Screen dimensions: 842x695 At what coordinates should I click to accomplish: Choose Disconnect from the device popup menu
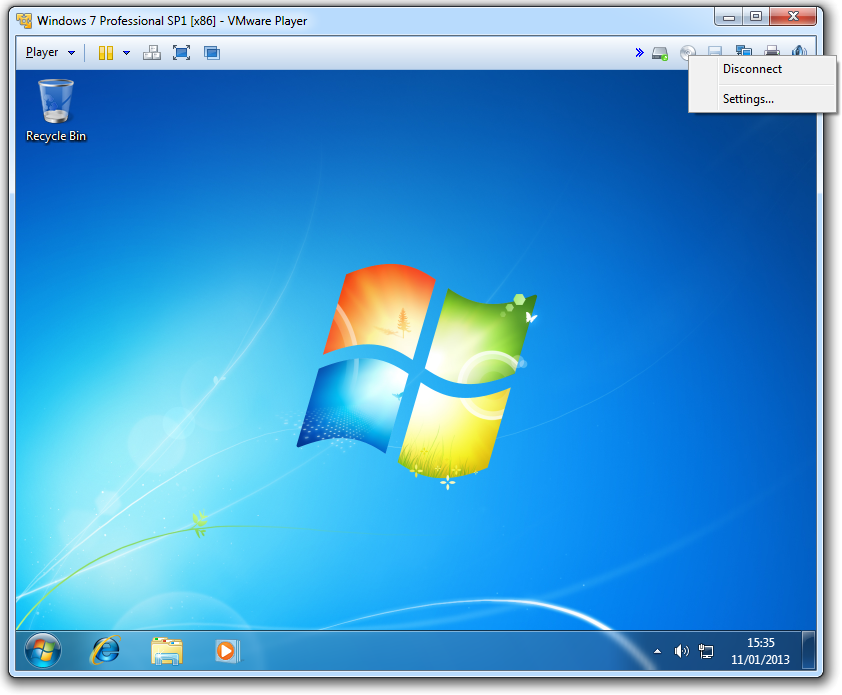(x=752, y=70)
